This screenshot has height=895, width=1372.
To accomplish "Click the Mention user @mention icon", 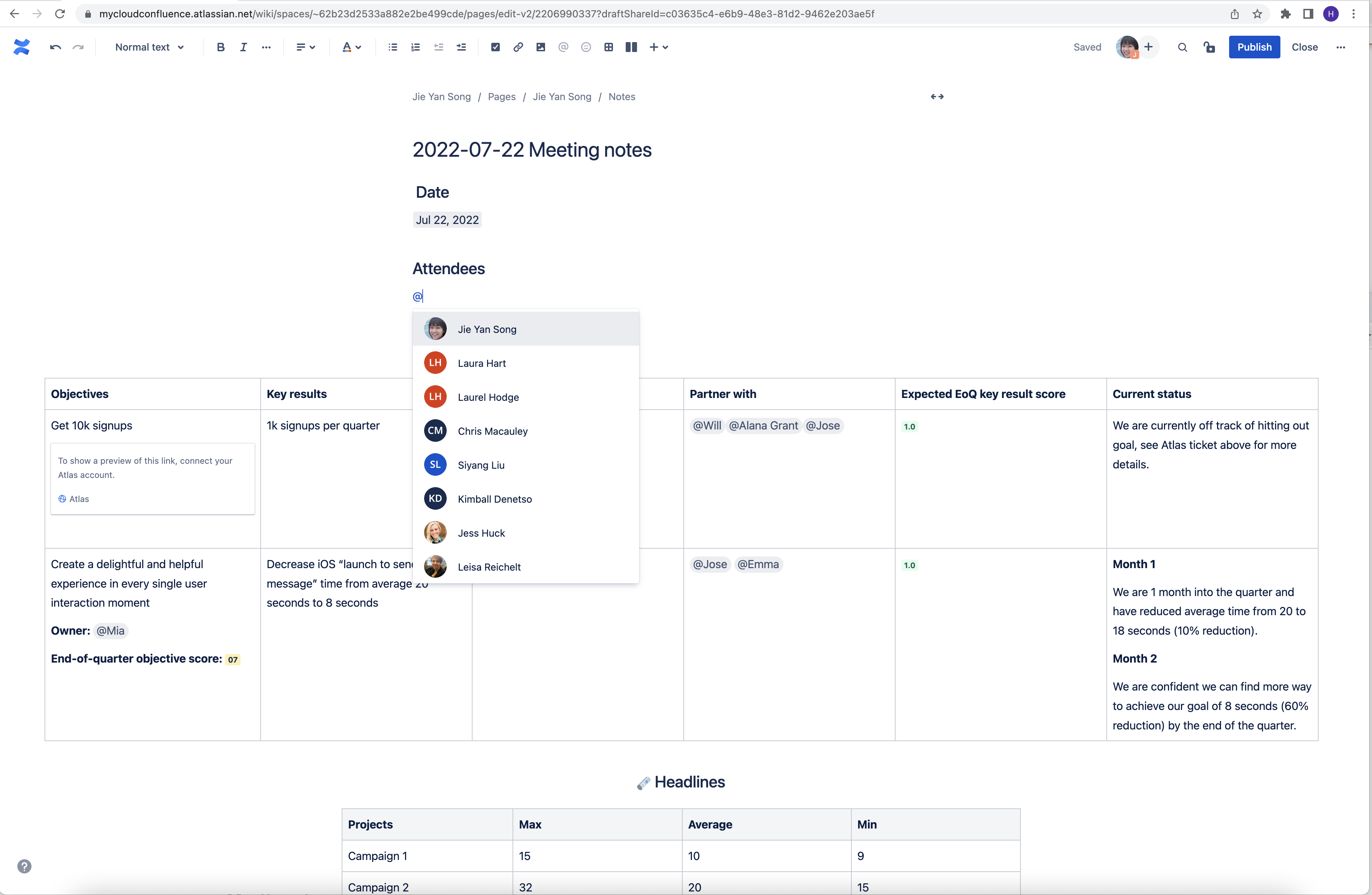I will [x=563, y=47].
